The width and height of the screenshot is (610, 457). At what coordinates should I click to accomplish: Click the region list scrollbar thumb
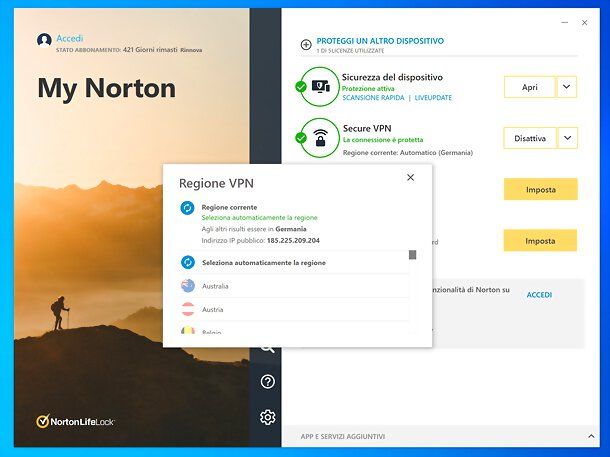pyautogui.click(x=413, y=255)
